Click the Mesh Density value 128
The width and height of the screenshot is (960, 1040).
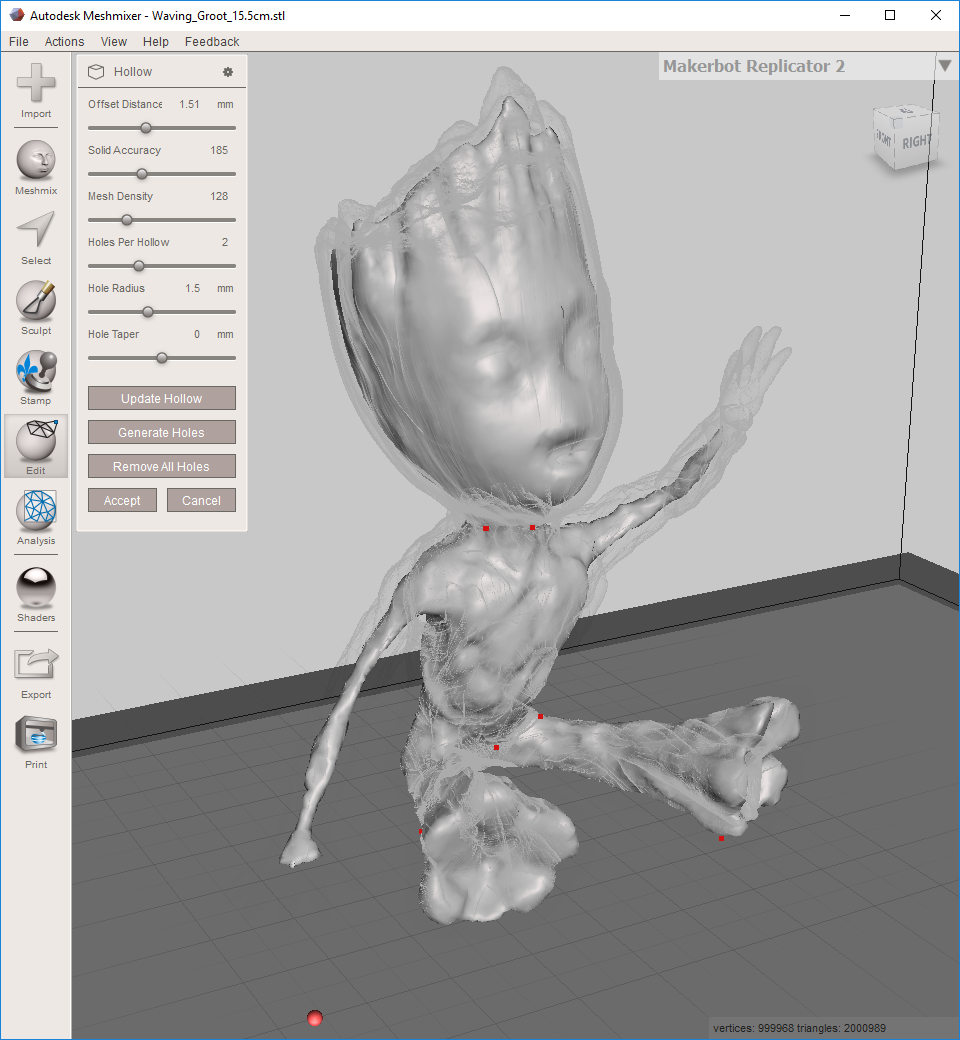[x=219, y=196]
